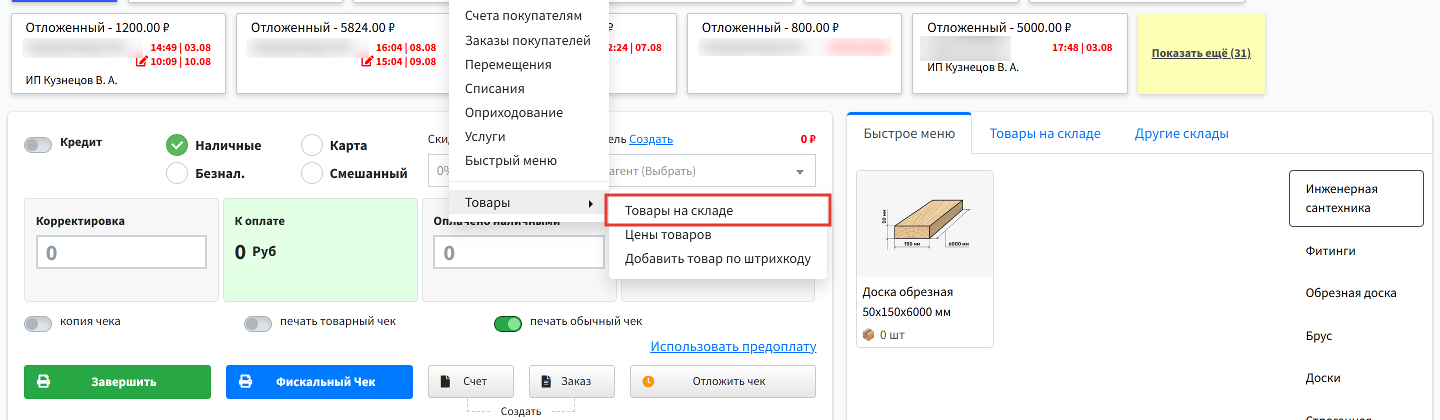Screen dimensions: 1440x420
Task: Click the Использовать предоплату link
Action: pos(733,347)
